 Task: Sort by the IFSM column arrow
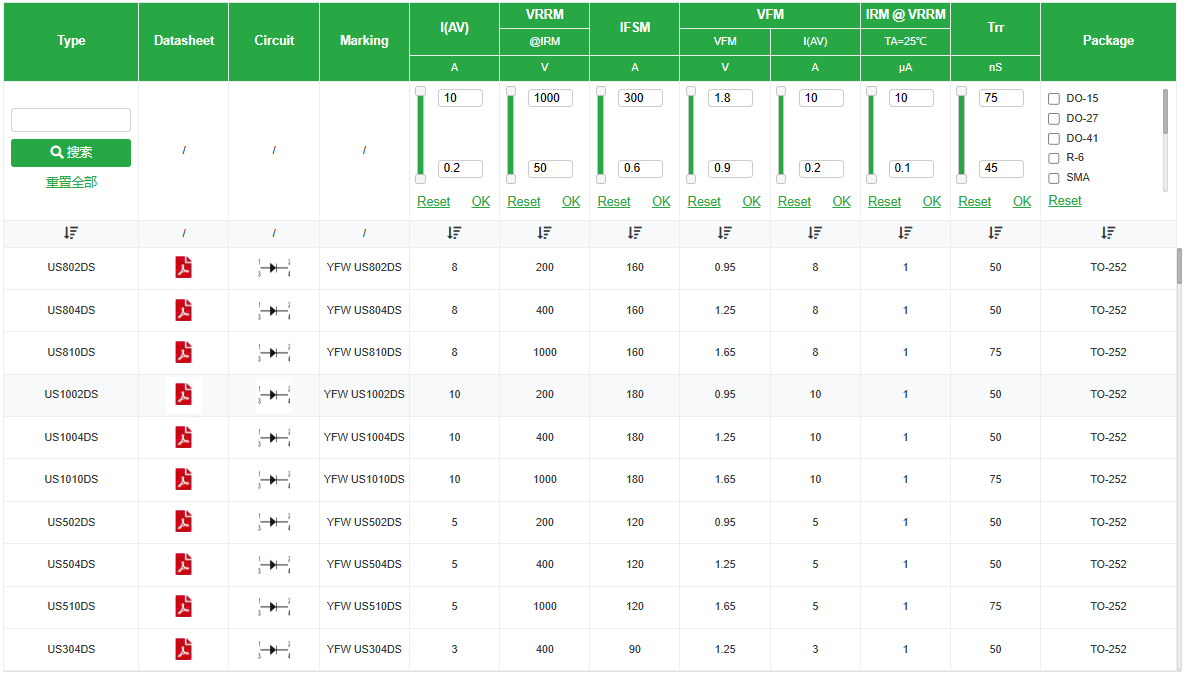(x=634, y=233)
